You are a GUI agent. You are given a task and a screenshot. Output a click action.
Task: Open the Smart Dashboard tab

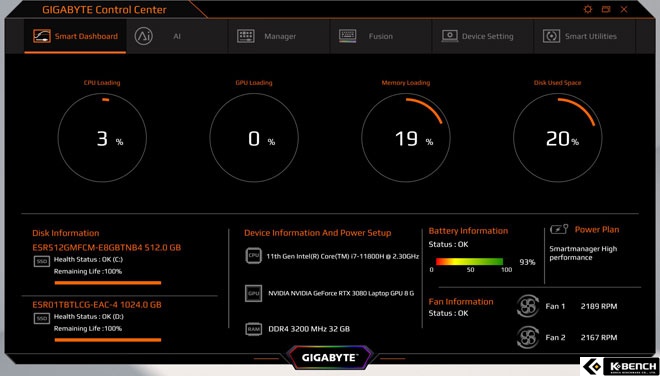pyautogui.click(x=75, y=36)
